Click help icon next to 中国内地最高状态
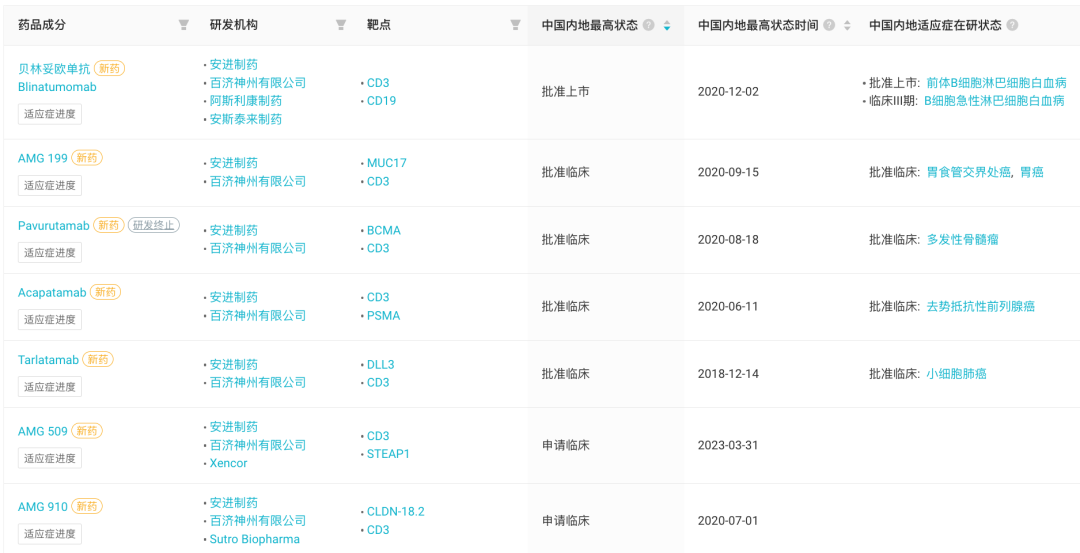The image size is (1080, 553). [648, 25]
